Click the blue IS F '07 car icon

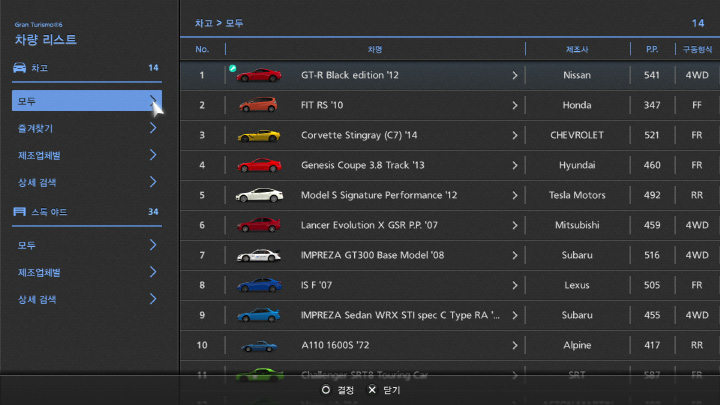pos(258,286)
